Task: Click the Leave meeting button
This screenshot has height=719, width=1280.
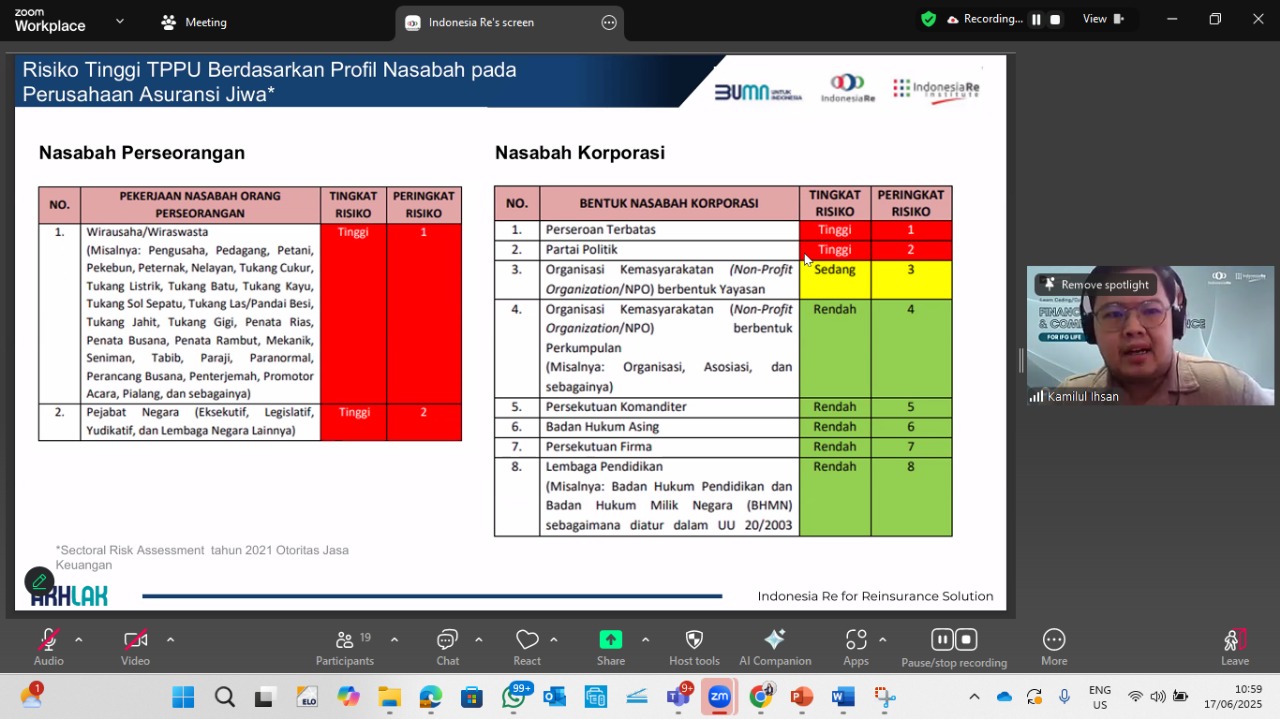Action: 1234,646
